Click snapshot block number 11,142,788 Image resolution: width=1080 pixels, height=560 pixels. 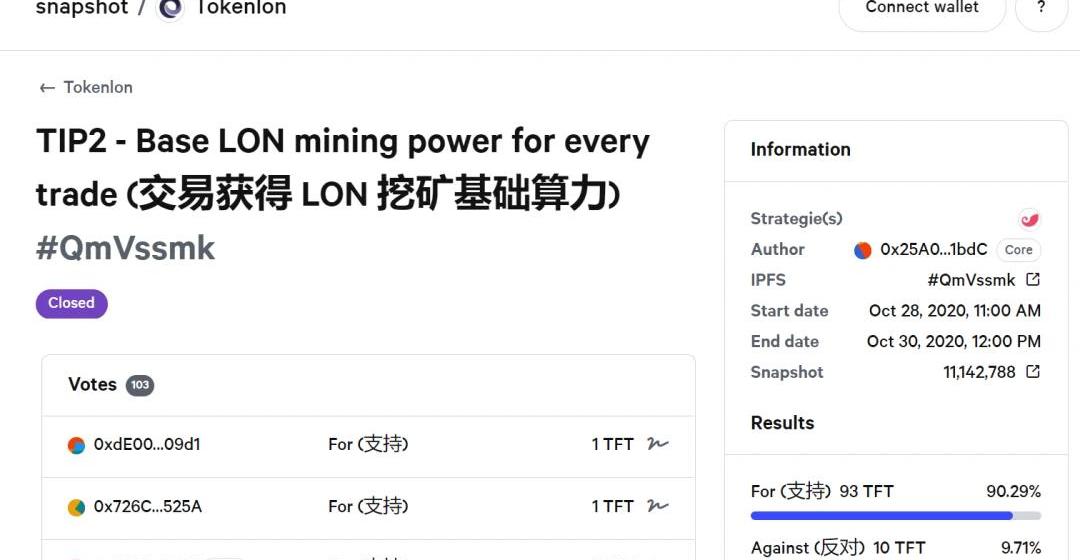(979, 372)
